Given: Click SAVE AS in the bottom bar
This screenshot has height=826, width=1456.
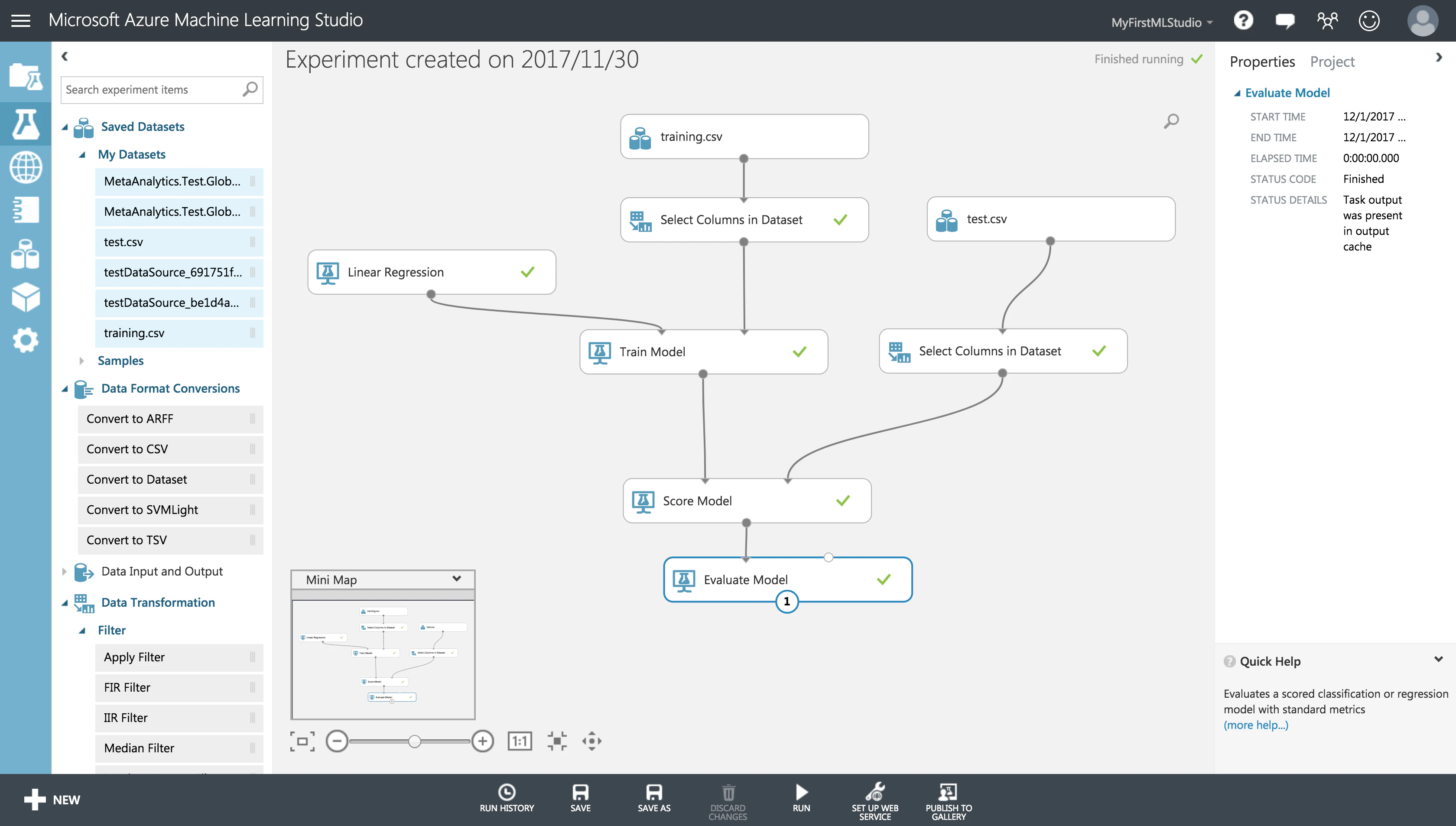Looking at the screenshot, I should coord(654,799).
